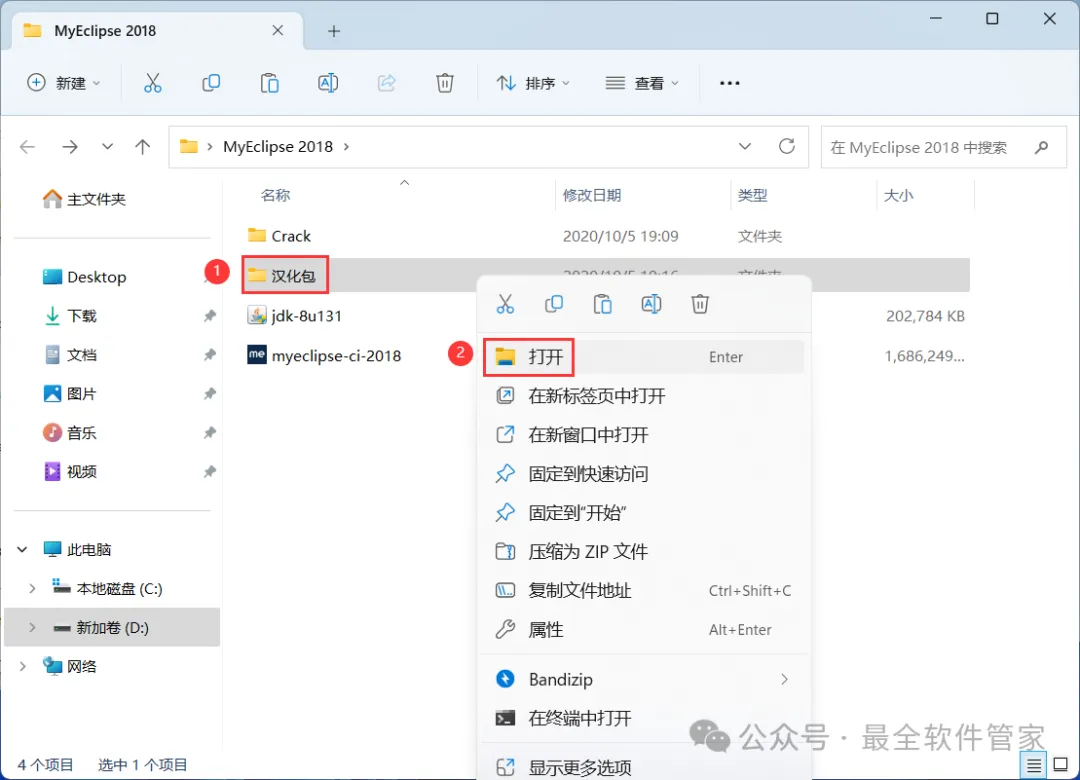Choose 固定到快速访问
The width and height of the screenshot is (1080, 780).
tap(644, 473)
